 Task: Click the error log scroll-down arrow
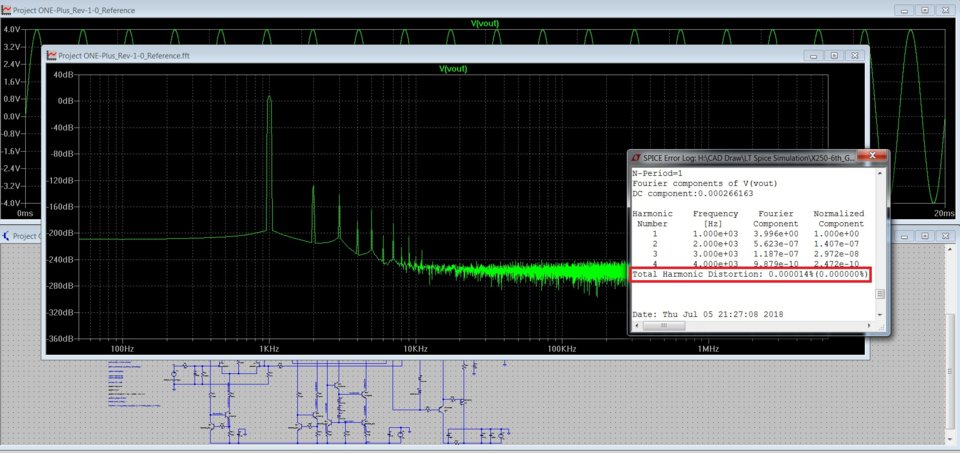[880, 314]
